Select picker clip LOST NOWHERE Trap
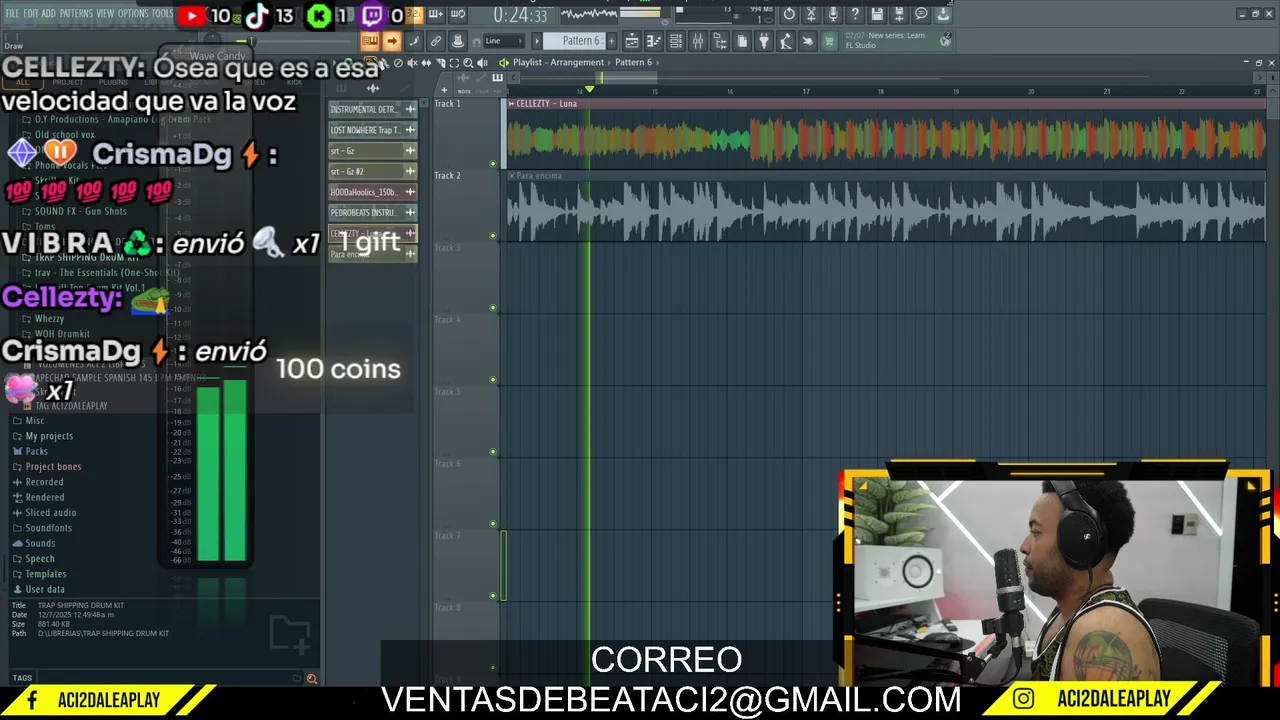The image size is (1280, 720). point(373,130)
